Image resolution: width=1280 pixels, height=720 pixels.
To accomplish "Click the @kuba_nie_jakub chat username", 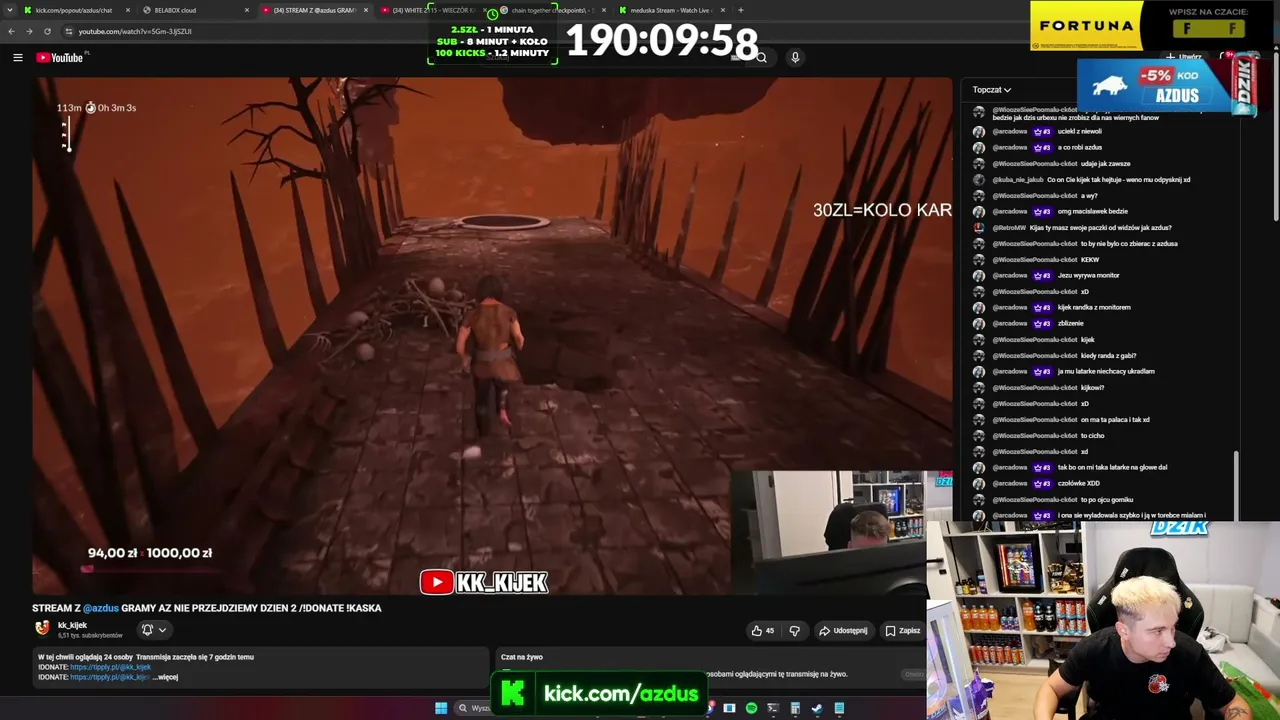I will [x=1017, y=179].
